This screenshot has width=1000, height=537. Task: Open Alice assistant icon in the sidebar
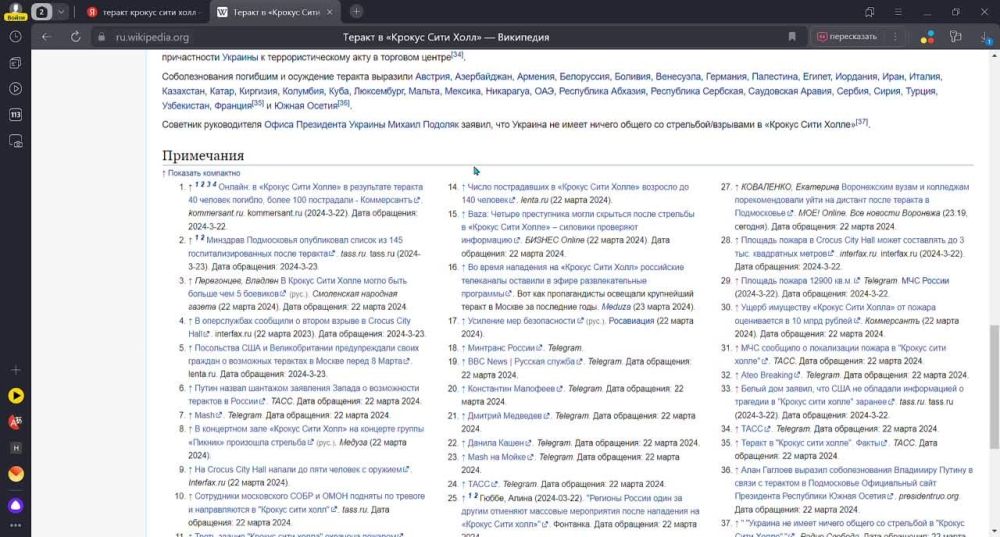click(x=16, y=506)
